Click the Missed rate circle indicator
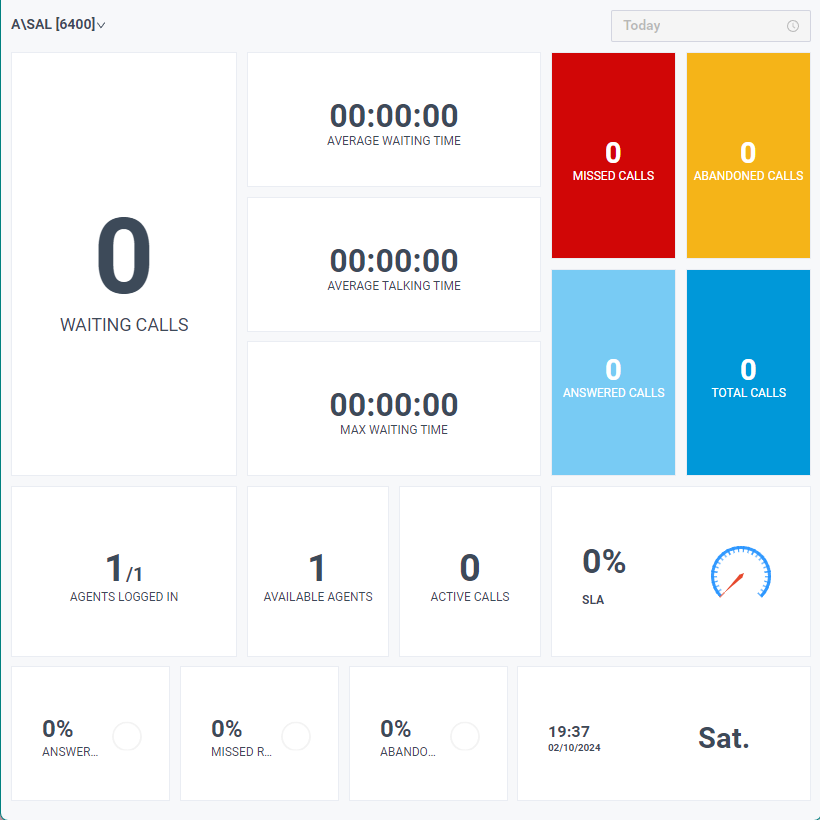The image size is (820, 820). point(296,736)
